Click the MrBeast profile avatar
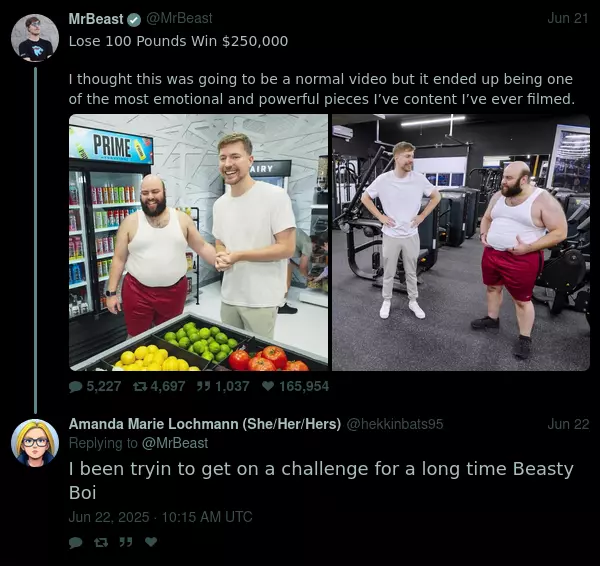Image resolution: width=600 pixels, height=566 pixels. [35, 38]
